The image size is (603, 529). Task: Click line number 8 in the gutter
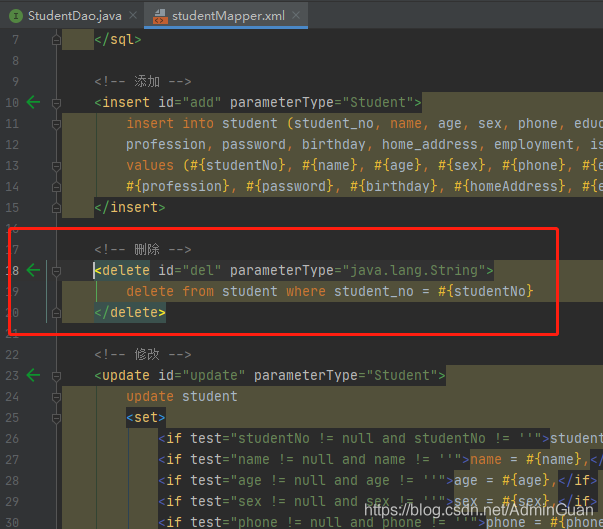tap(15, 61)
